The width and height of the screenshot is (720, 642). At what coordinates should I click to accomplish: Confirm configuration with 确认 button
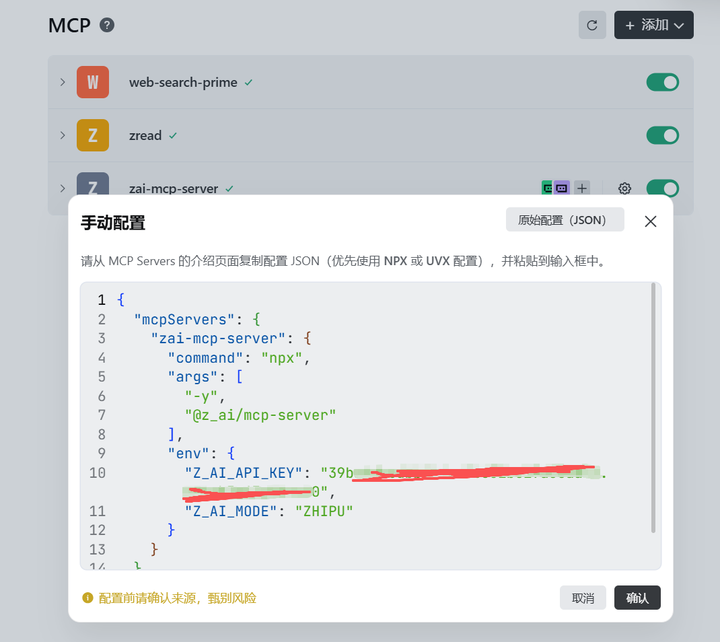(x=637, y=598)
